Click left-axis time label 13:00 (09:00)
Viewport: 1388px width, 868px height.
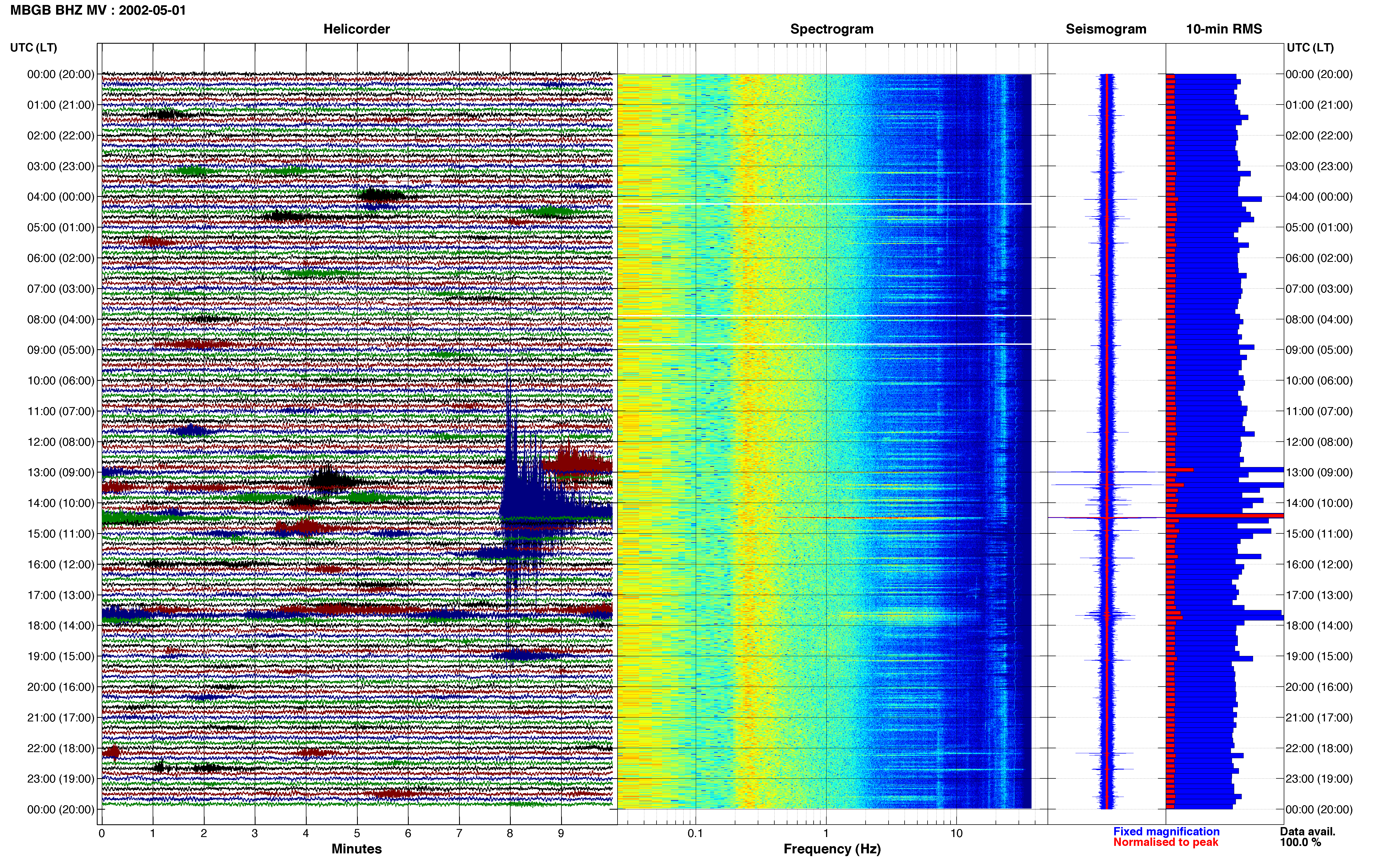(x=61, y=473)
